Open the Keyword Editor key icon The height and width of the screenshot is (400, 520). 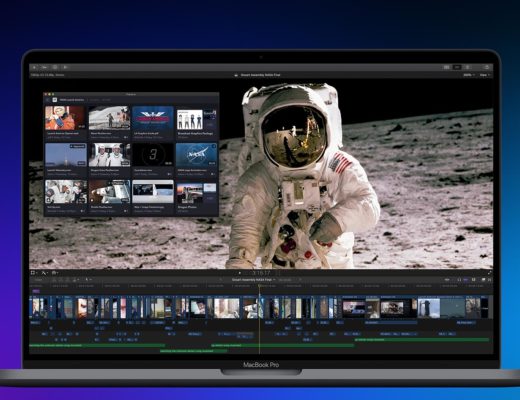[45, 67]
